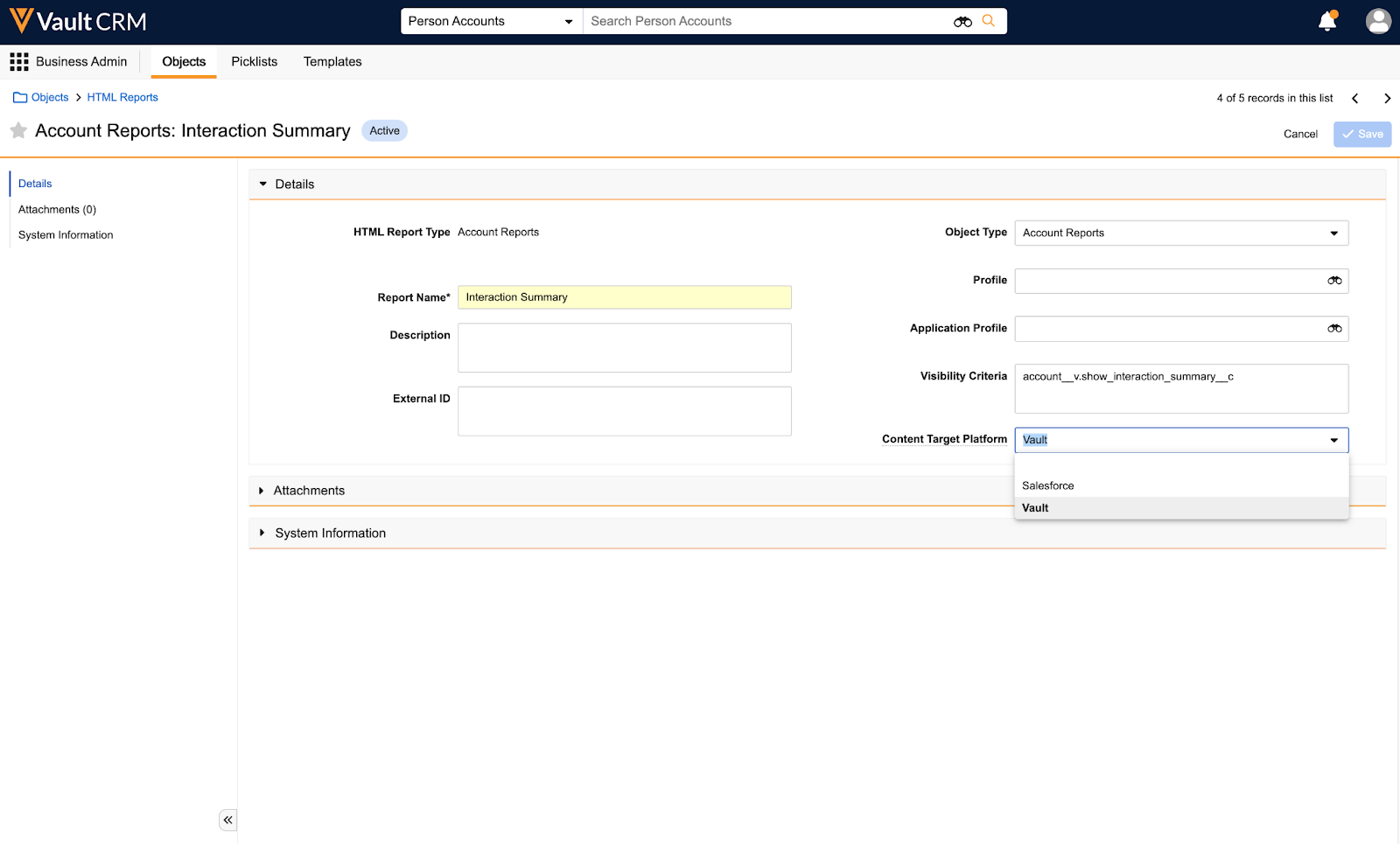The image size is (1400, 844).
Task: Click the notification bell icon
Action: pyautogui.click(x=1326, y=22)
